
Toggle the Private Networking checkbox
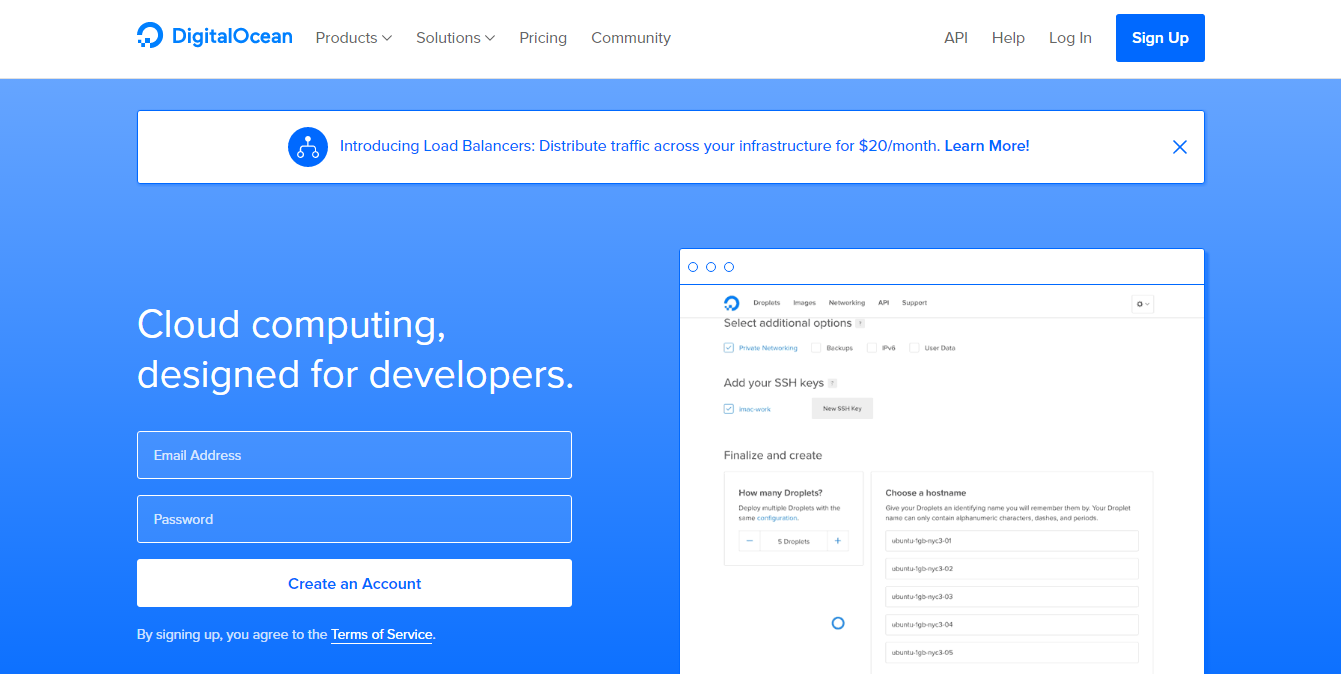(x=729, y=348)
